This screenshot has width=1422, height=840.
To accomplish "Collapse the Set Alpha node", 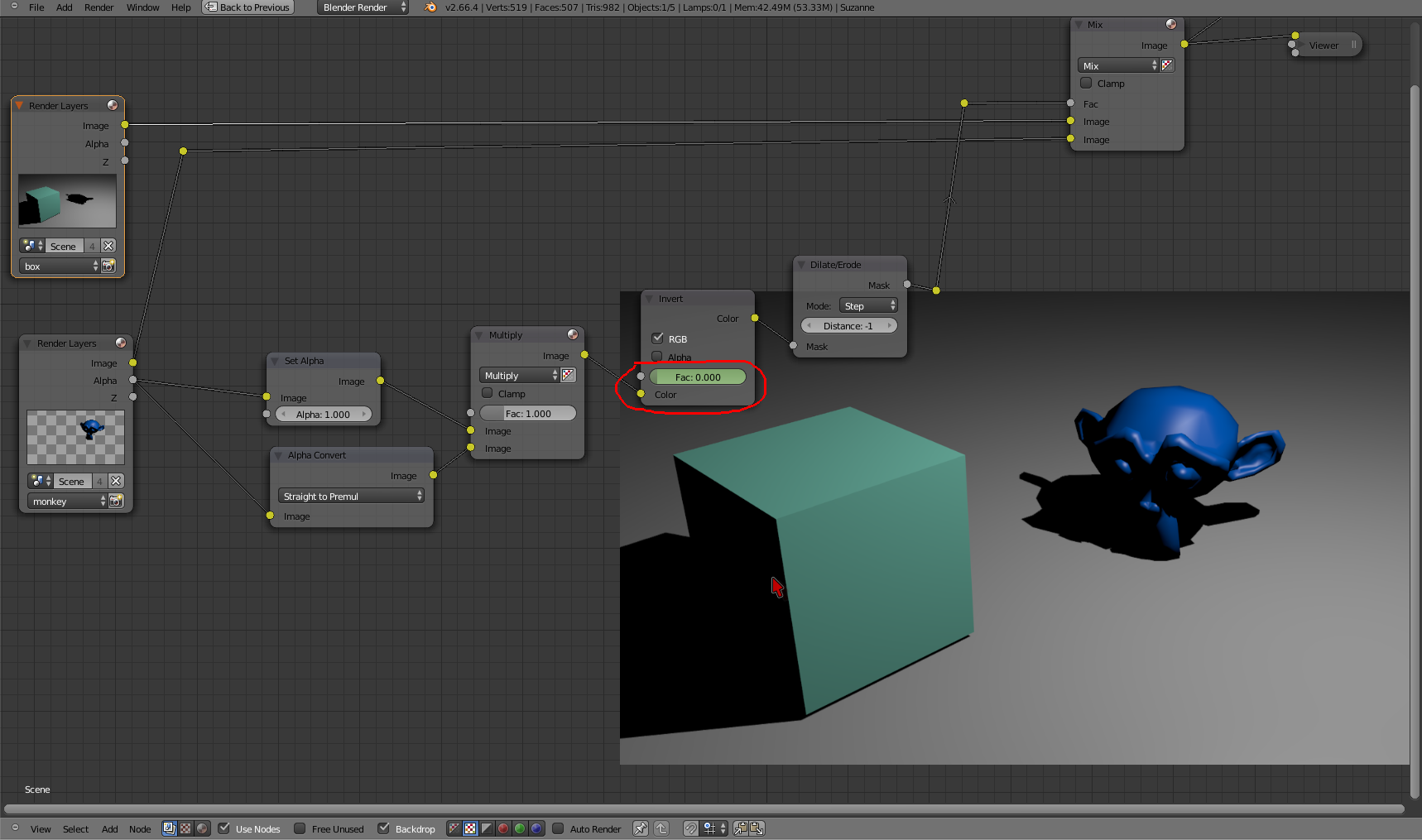I will click(275, 361).
